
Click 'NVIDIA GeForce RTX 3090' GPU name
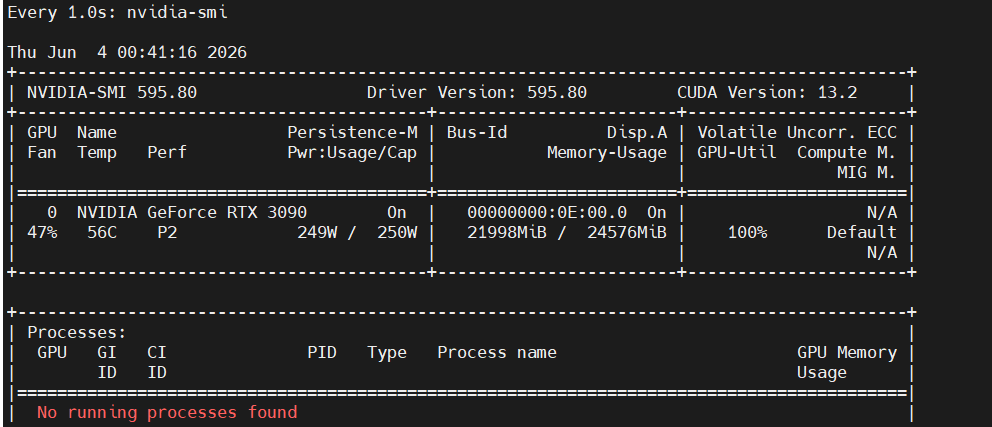pyautogui.click(x=192, y=213)
